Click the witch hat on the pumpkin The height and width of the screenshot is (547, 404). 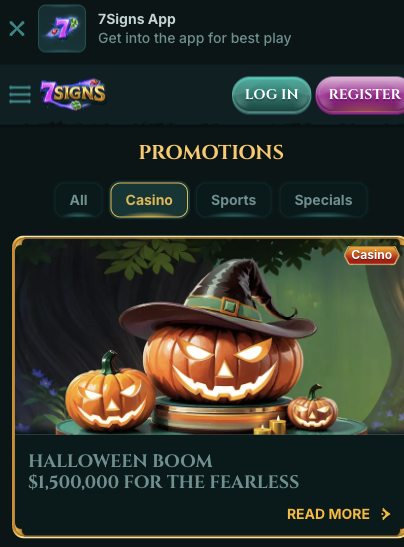(x=218, y=302)
